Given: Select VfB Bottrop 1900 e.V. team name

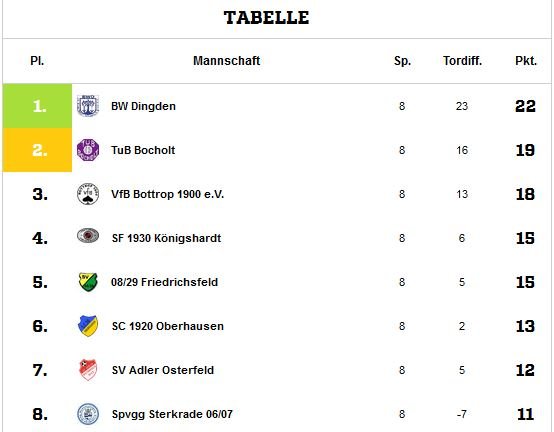Looking at the screenshot, I should (167, 194).
